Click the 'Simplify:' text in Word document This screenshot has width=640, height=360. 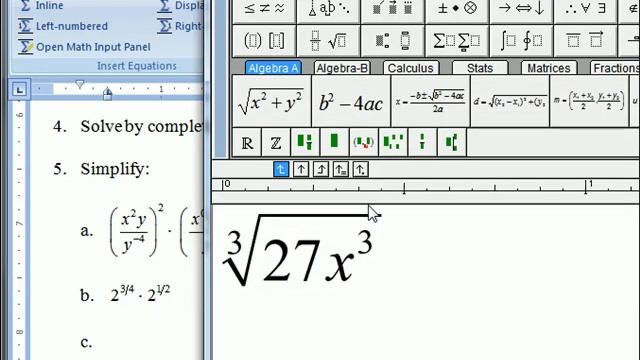[115, 169]
